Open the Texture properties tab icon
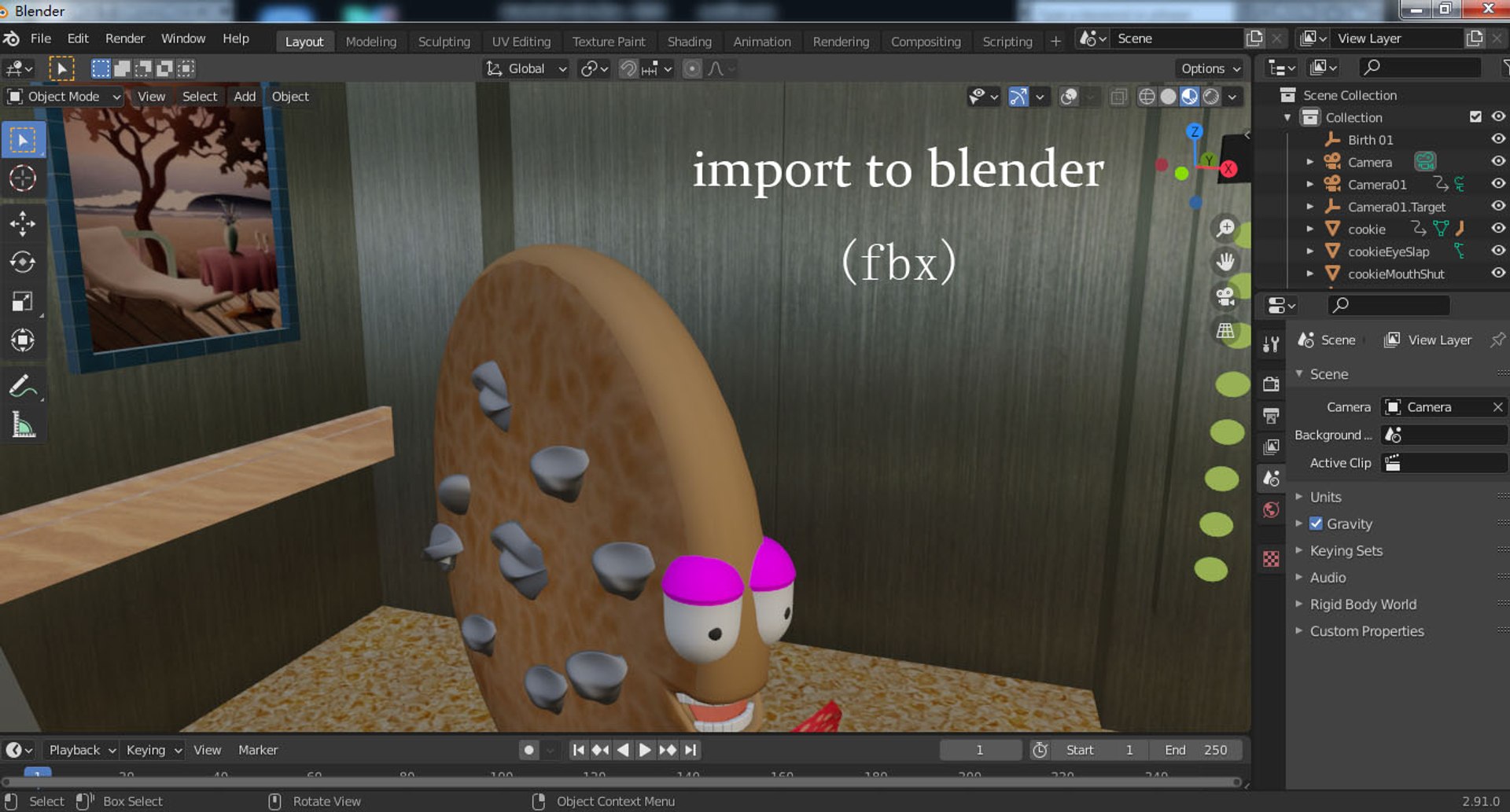 [1271, 559]
